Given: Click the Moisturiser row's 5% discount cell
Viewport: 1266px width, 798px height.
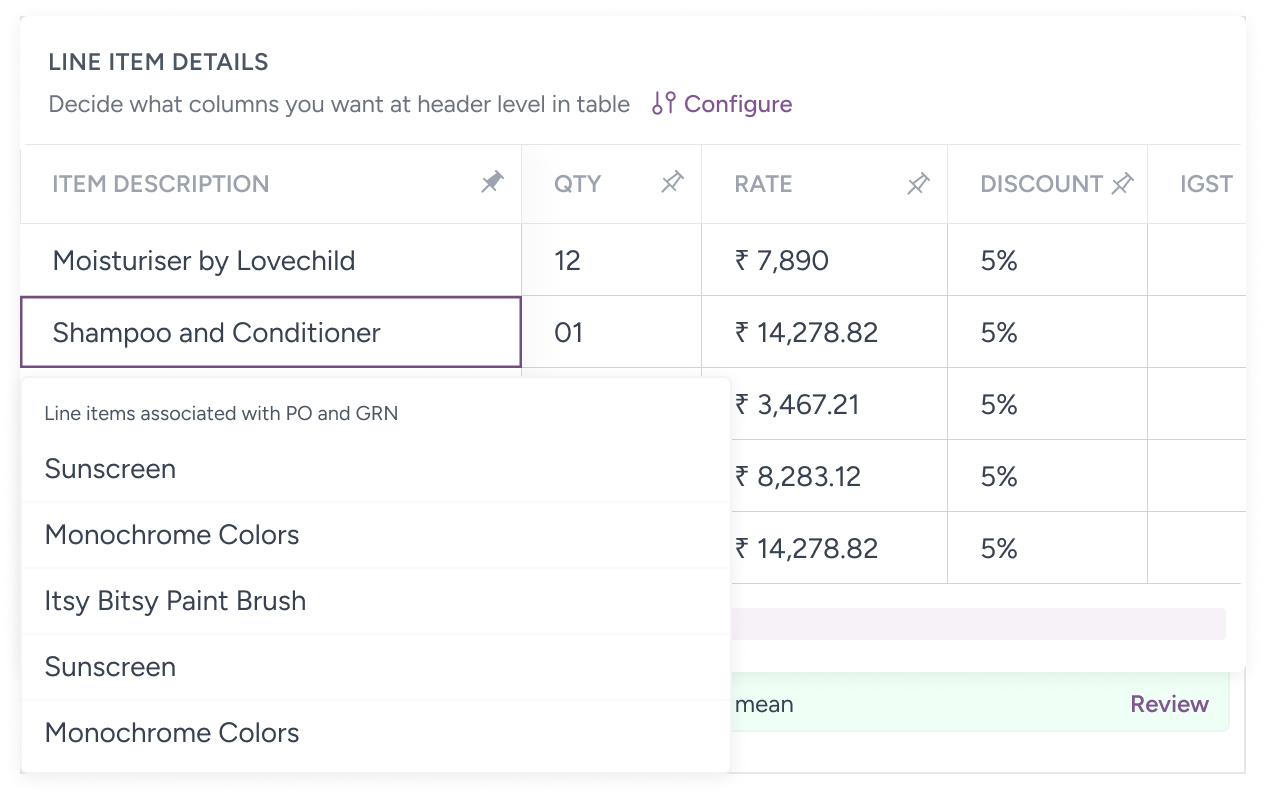Looking at the screenshot, I should point(999,261).
